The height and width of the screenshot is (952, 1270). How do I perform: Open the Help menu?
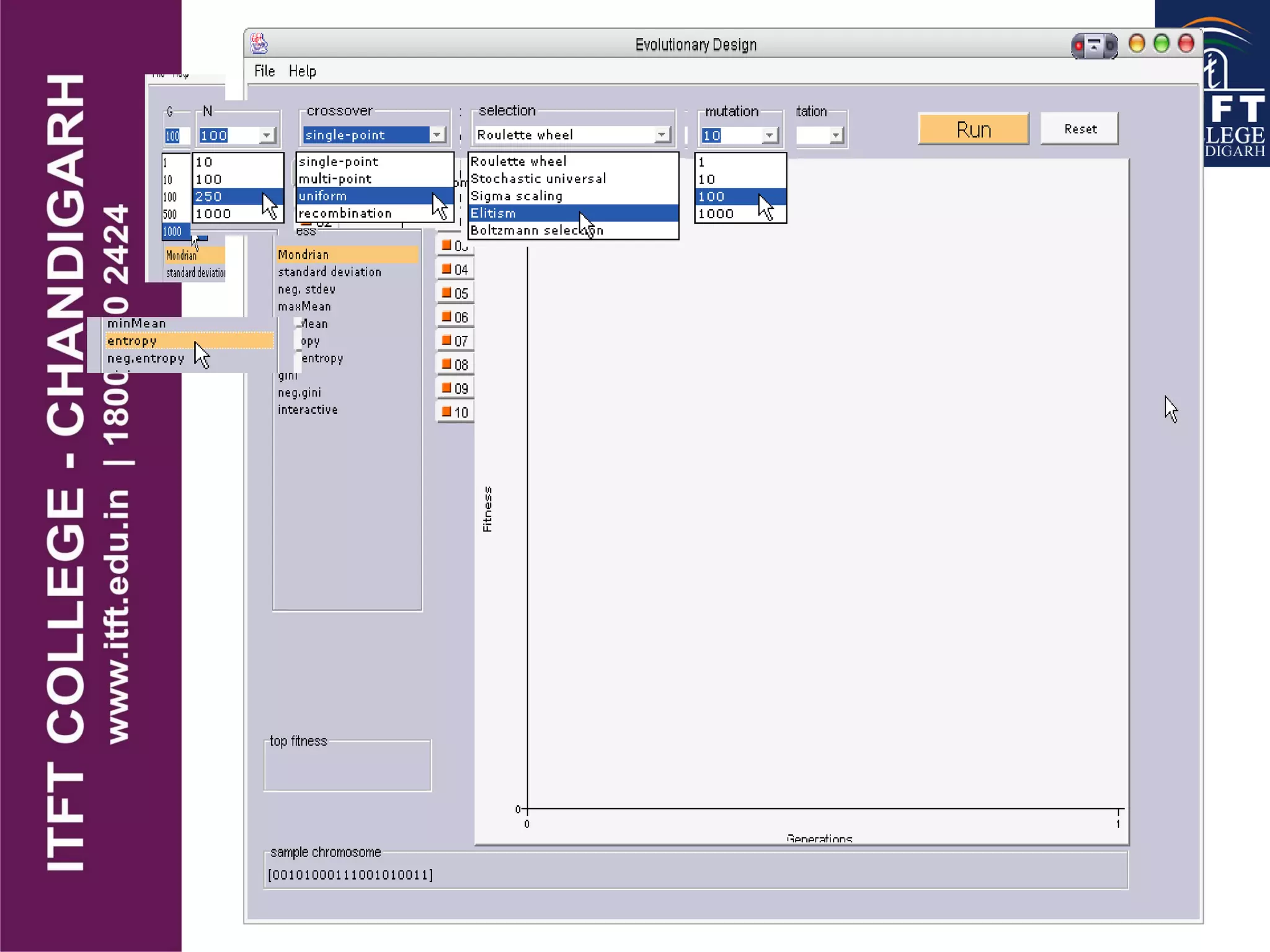(302, 71)
